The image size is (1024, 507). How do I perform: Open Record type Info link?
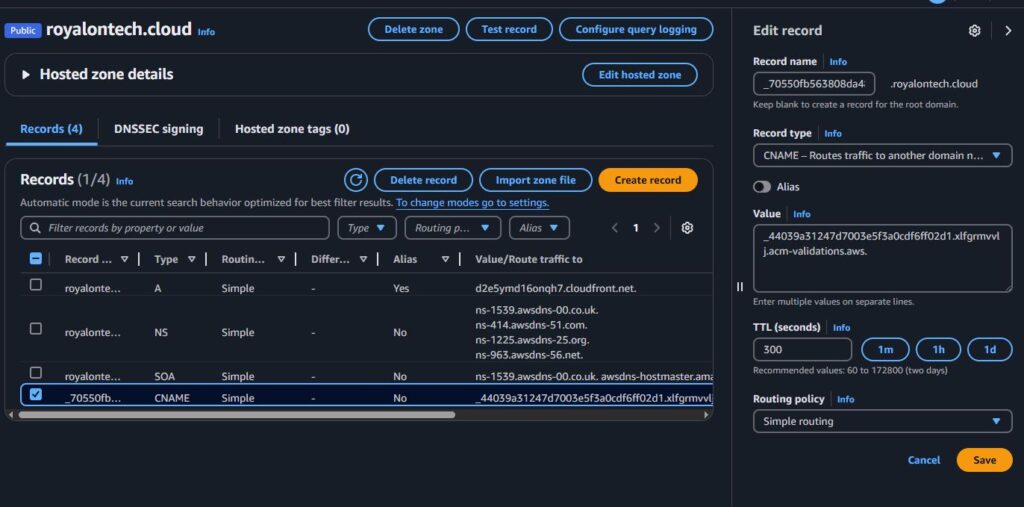833,133
